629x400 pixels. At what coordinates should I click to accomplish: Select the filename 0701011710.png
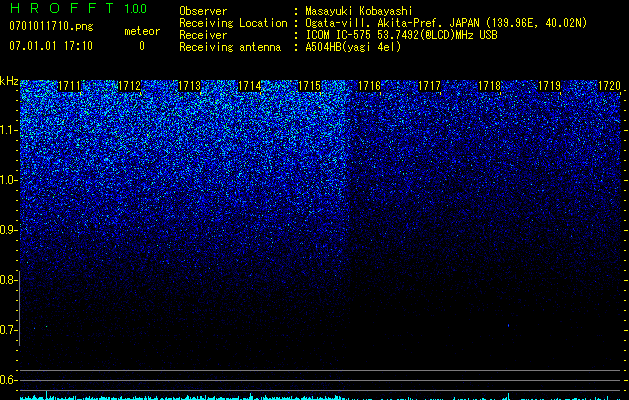tap(51, 27)
